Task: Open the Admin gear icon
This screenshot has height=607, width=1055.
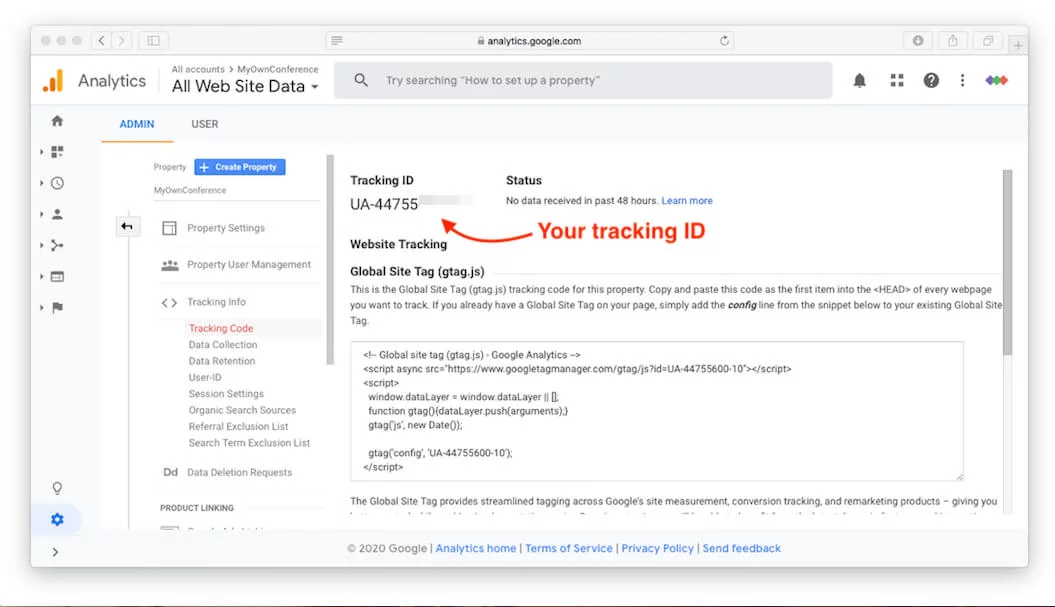Action: coord(57,519)
